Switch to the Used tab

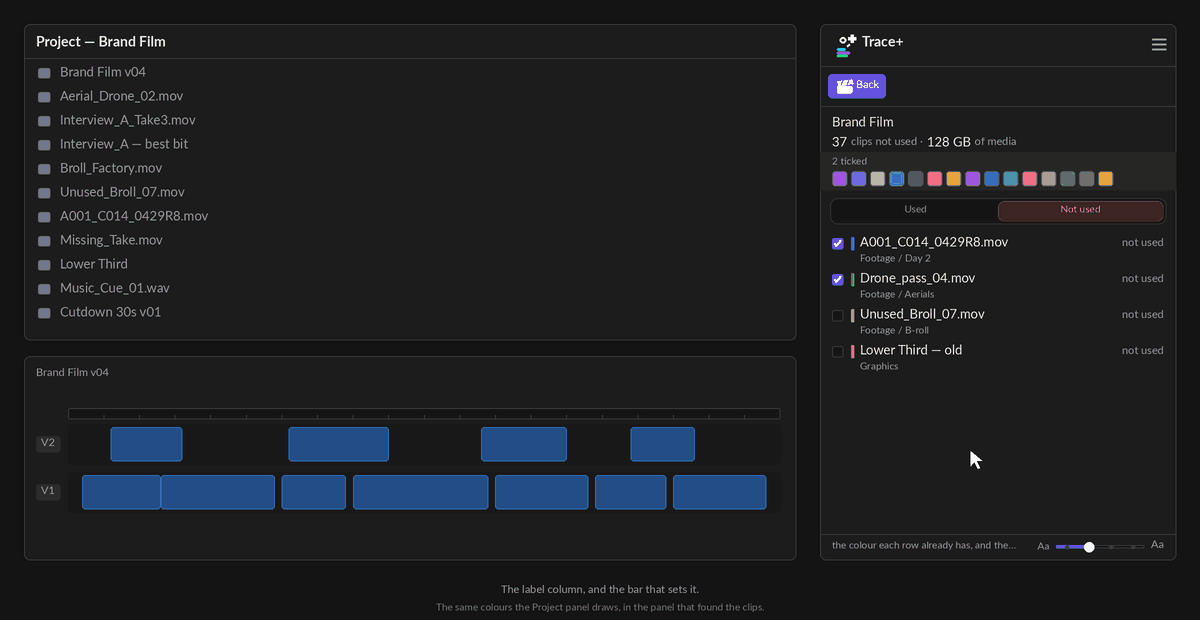[x=915, y=210]
